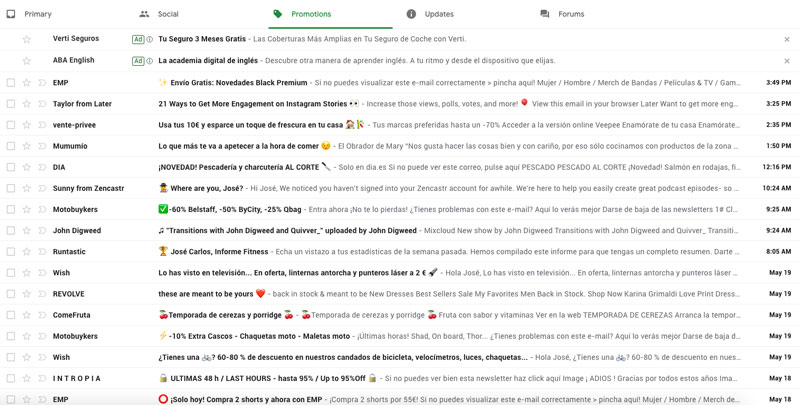Open ad info icon for ABA English

150,61
